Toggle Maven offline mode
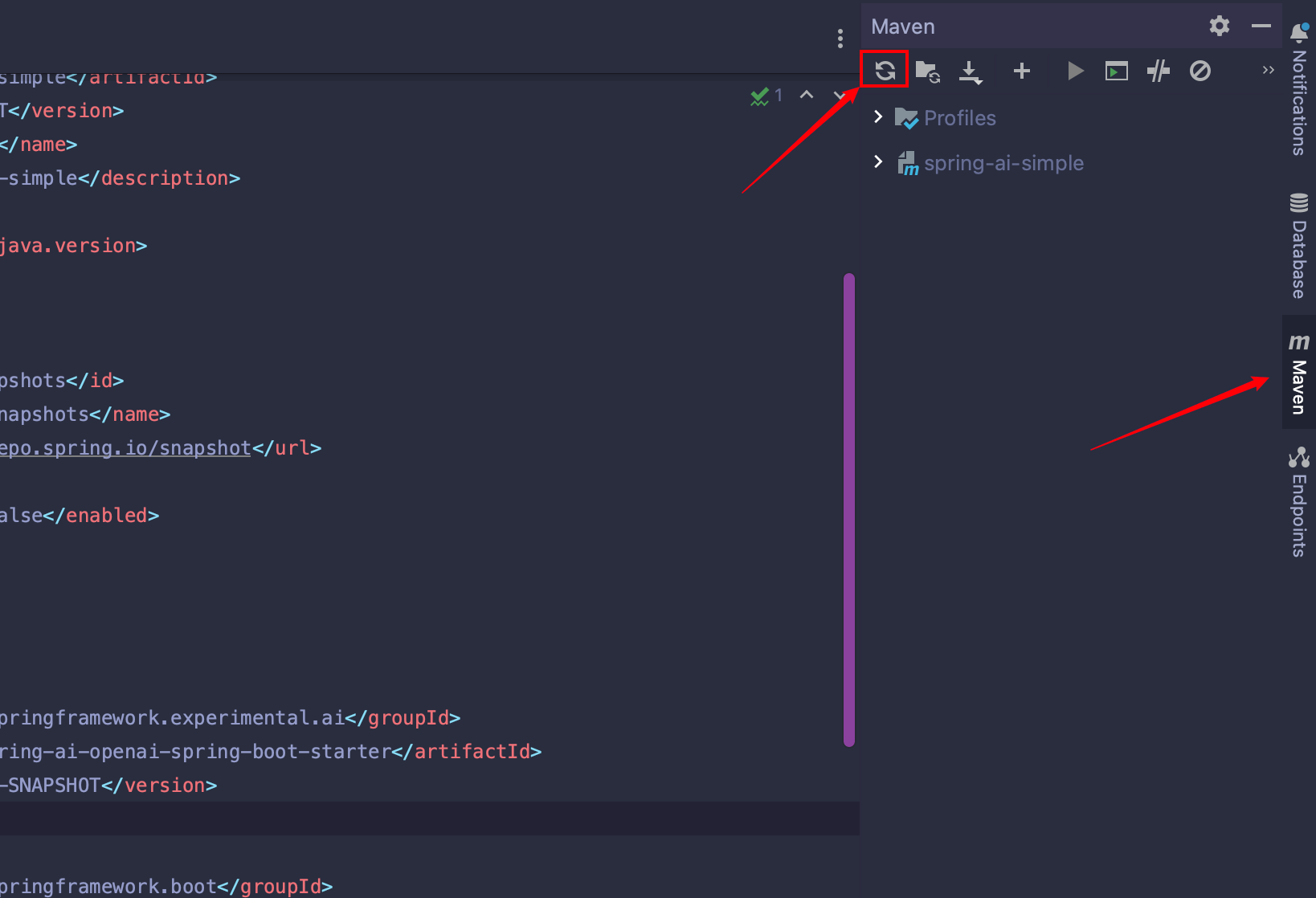This screenshot has width=1316, height=898. 1158,71
